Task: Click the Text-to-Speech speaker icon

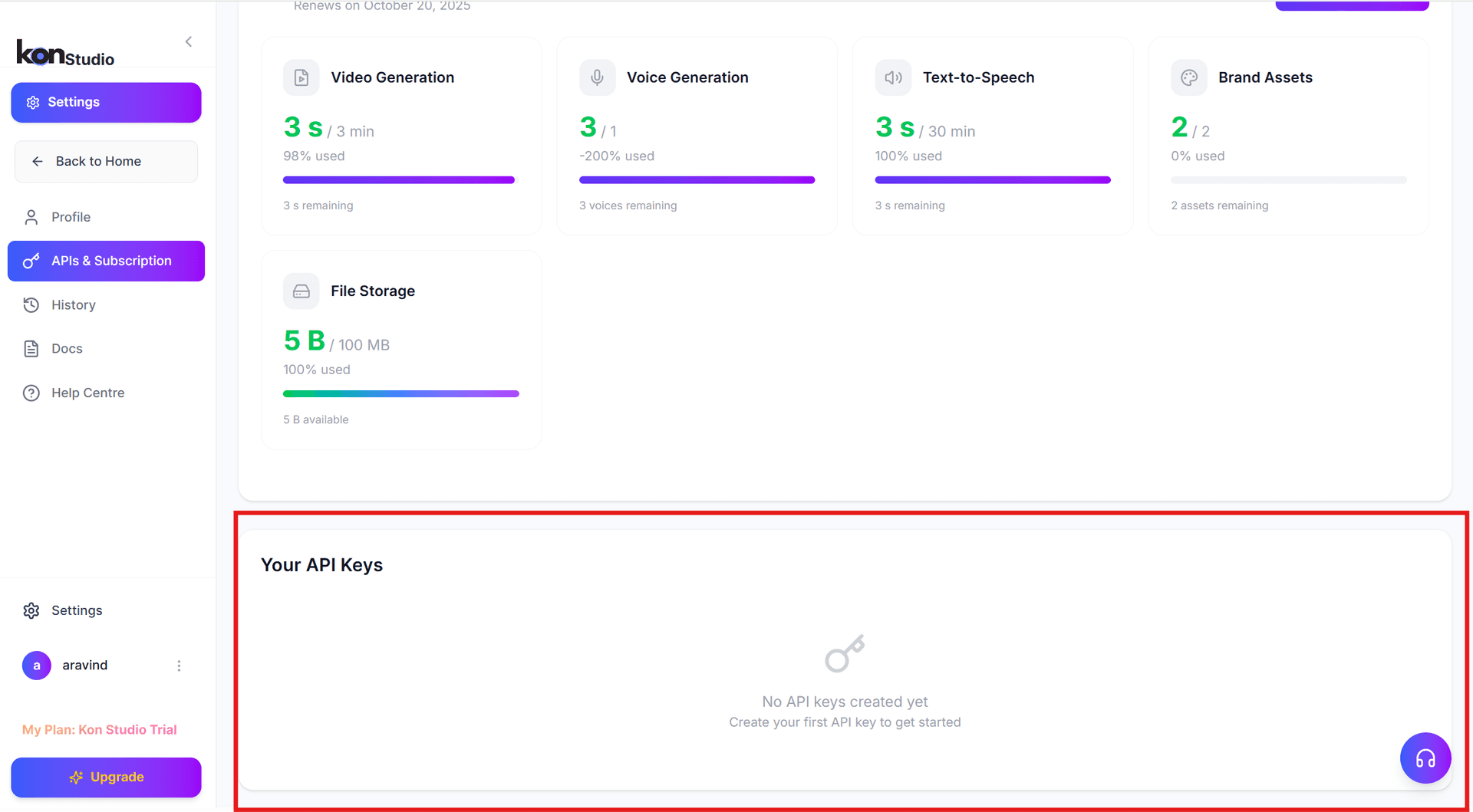Action: 892,77
